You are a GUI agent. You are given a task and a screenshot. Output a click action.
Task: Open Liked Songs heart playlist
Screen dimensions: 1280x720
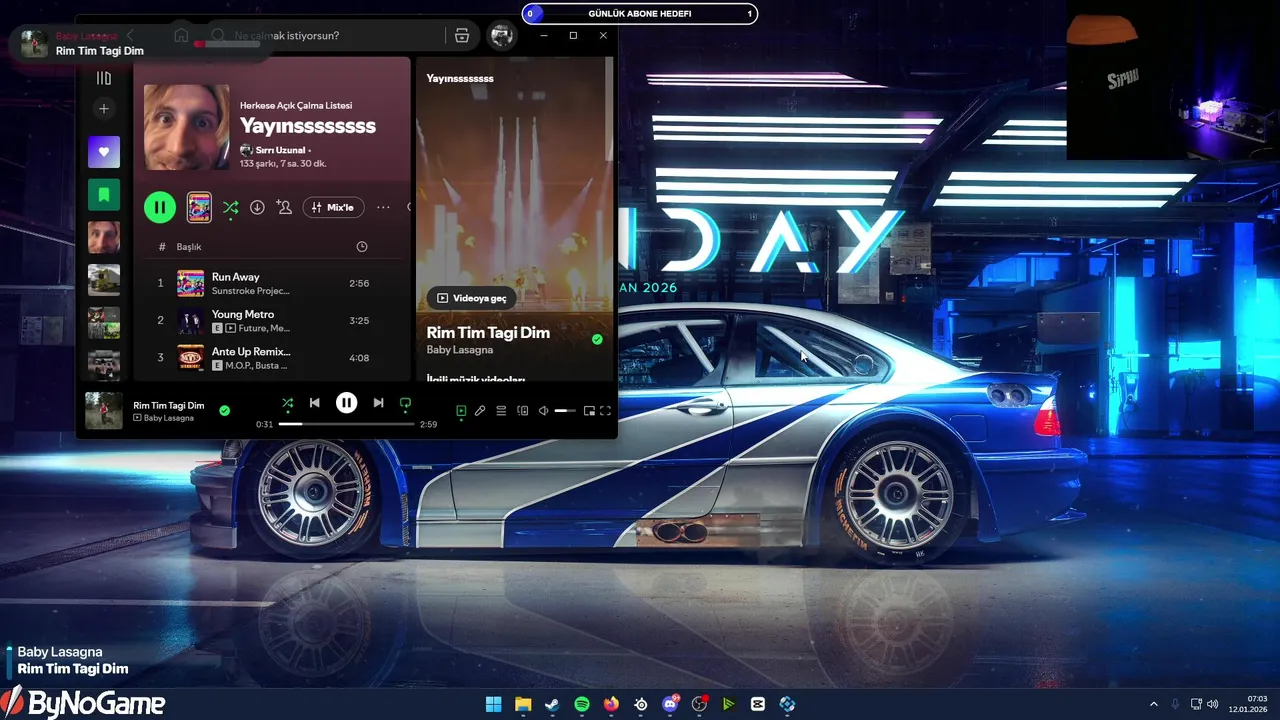[x=103, y=152]
